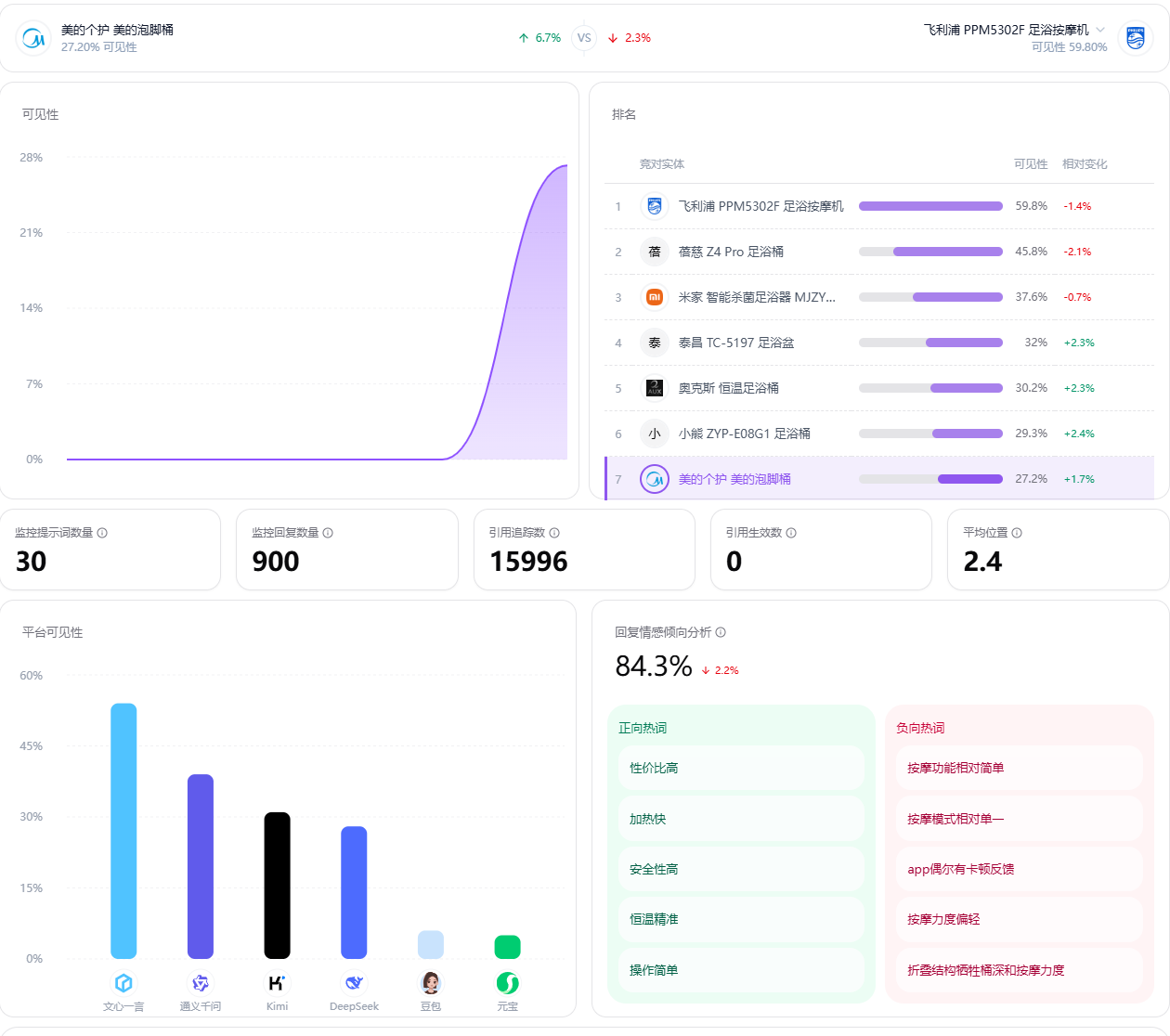Image resolution: width=1170 pixels, height=1036 pixels.
Task: Select the 豆包 avatar icon
Action: 431,983
